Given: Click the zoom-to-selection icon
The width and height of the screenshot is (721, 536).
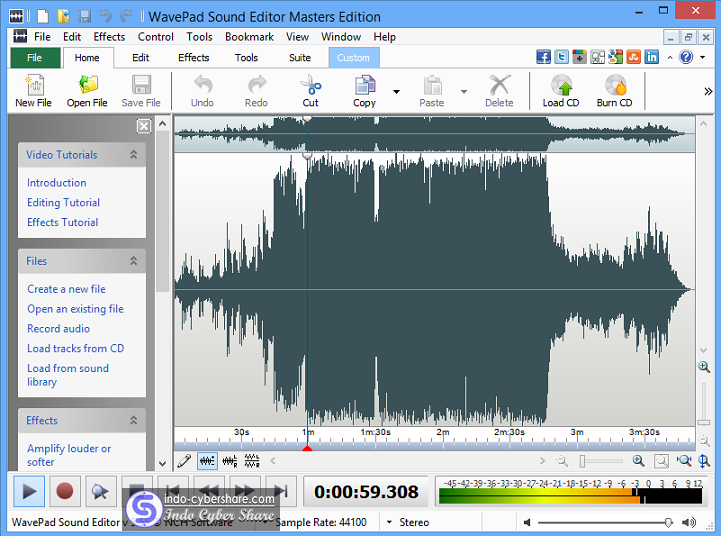Looking at the screenshot, I should 661,461.
